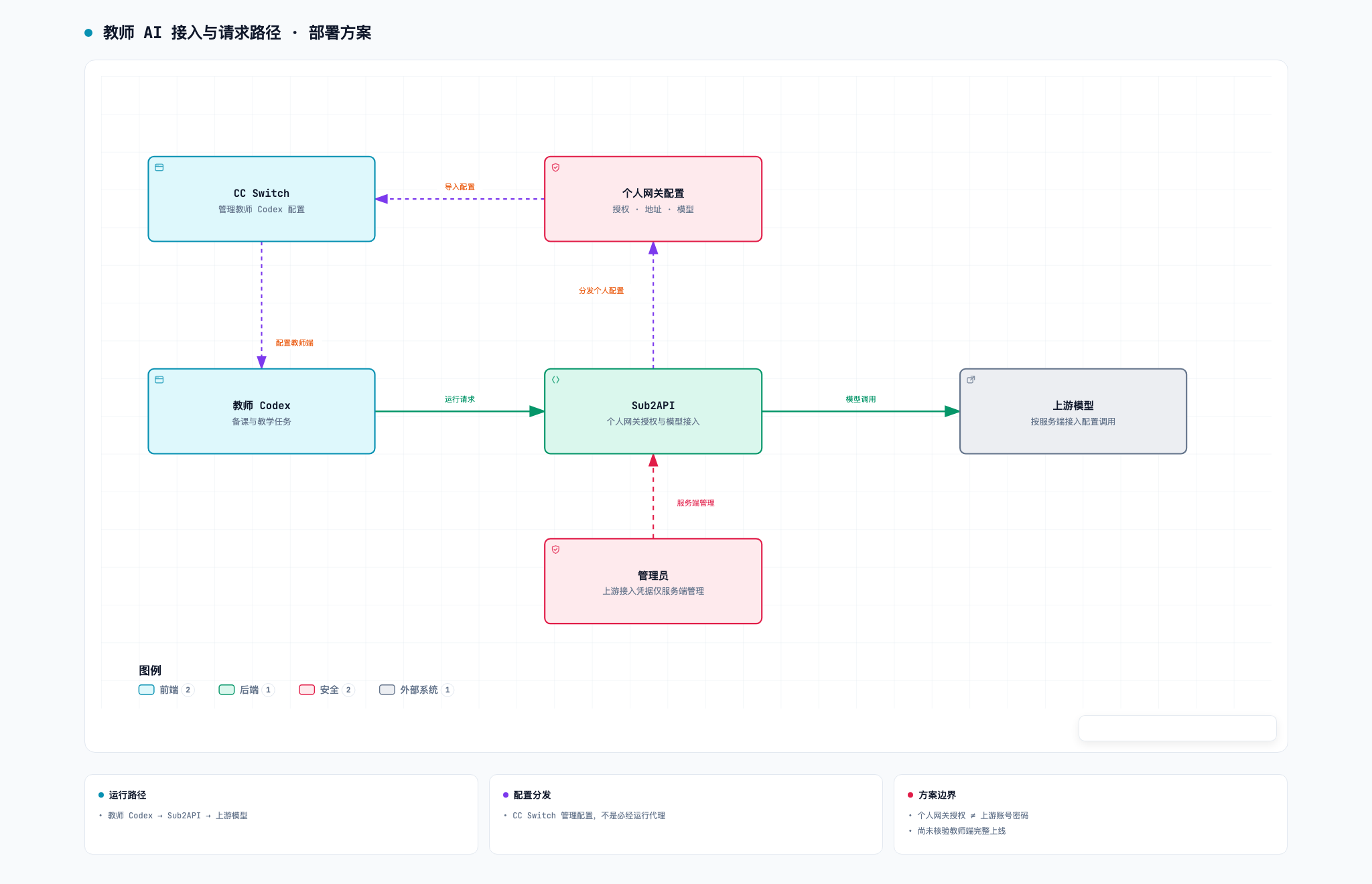Click the window icon in 教师 Codex node
Screen dimensions: 1372x884
159,380
